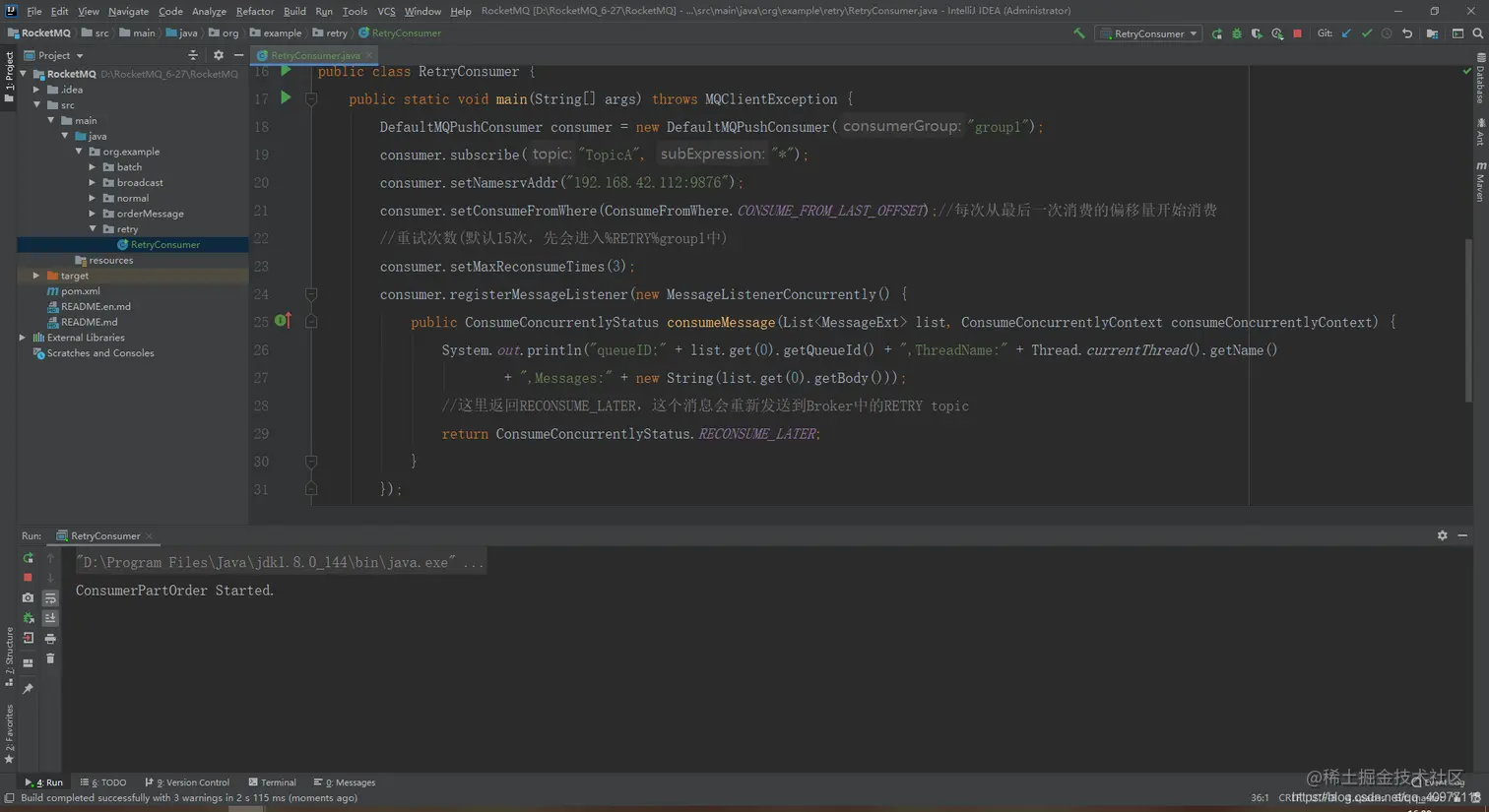The image size is (1489, 812).
Task: Toggle the Pin Tab icon in Run panel
Action: click(28, 689)
